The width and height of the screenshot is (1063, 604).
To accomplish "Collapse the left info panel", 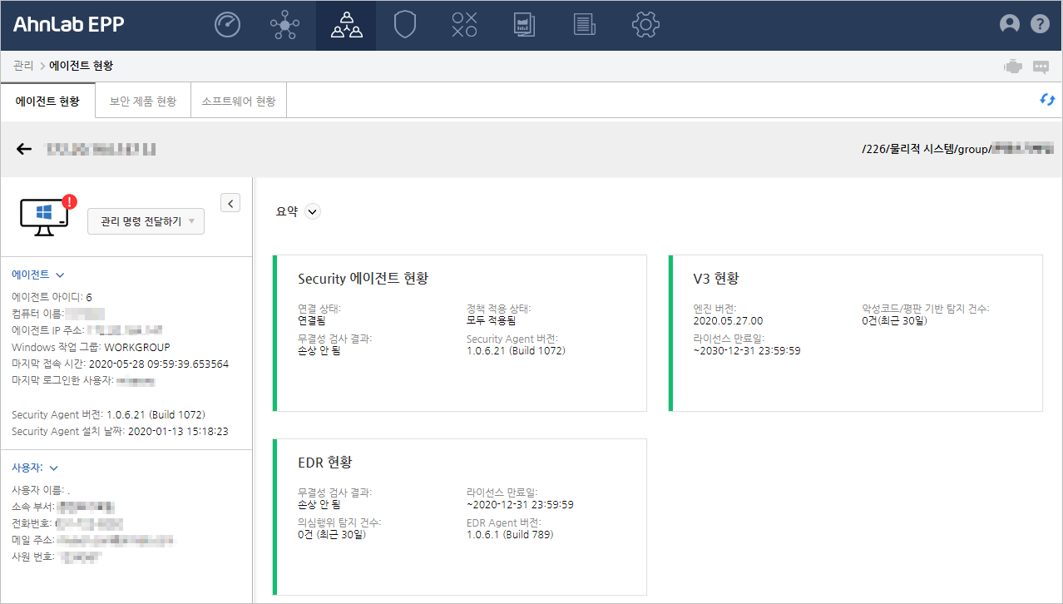I will (230, 203).
